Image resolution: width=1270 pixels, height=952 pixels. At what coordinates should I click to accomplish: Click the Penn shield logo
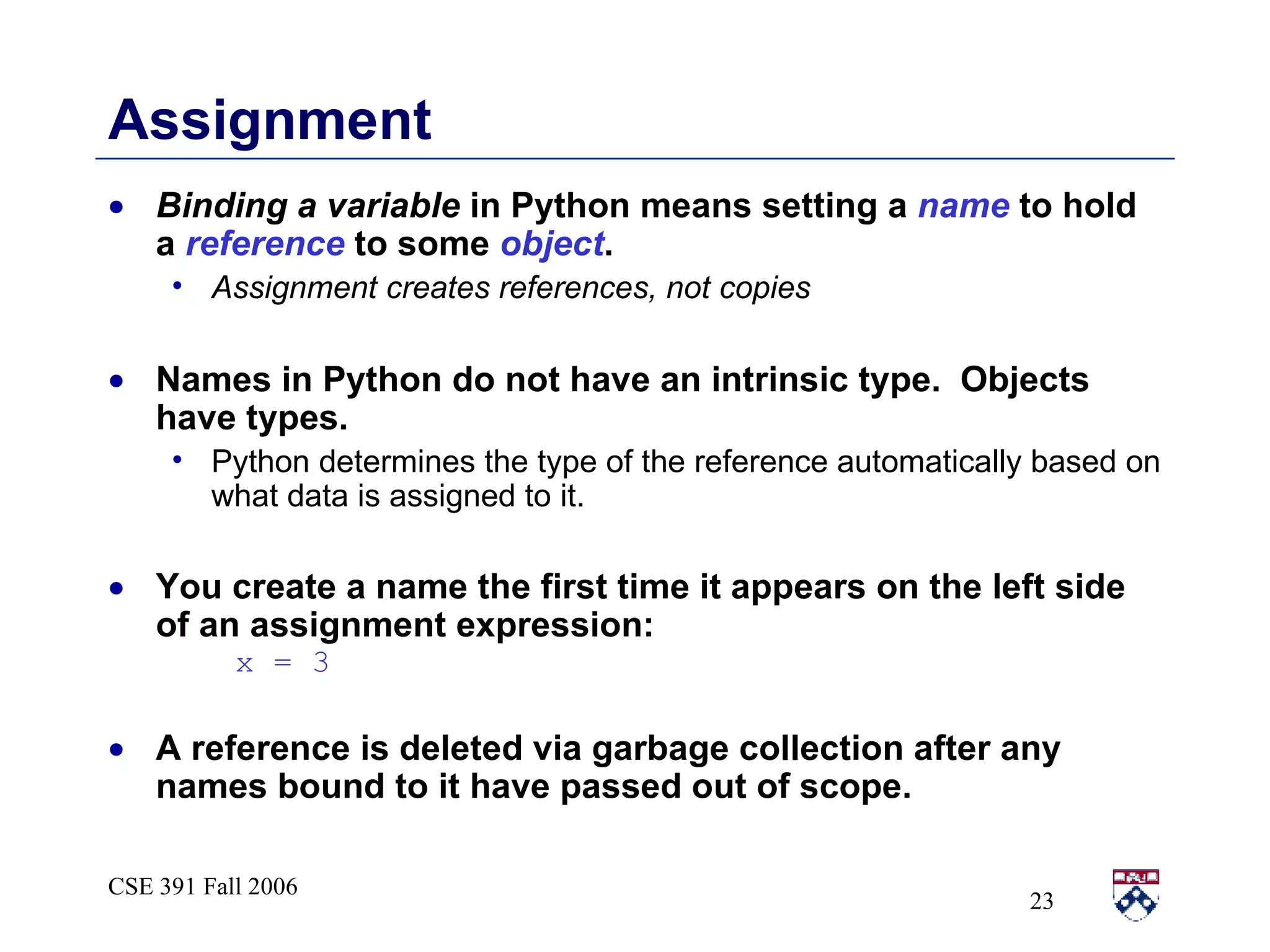(x=1135, y=894)
